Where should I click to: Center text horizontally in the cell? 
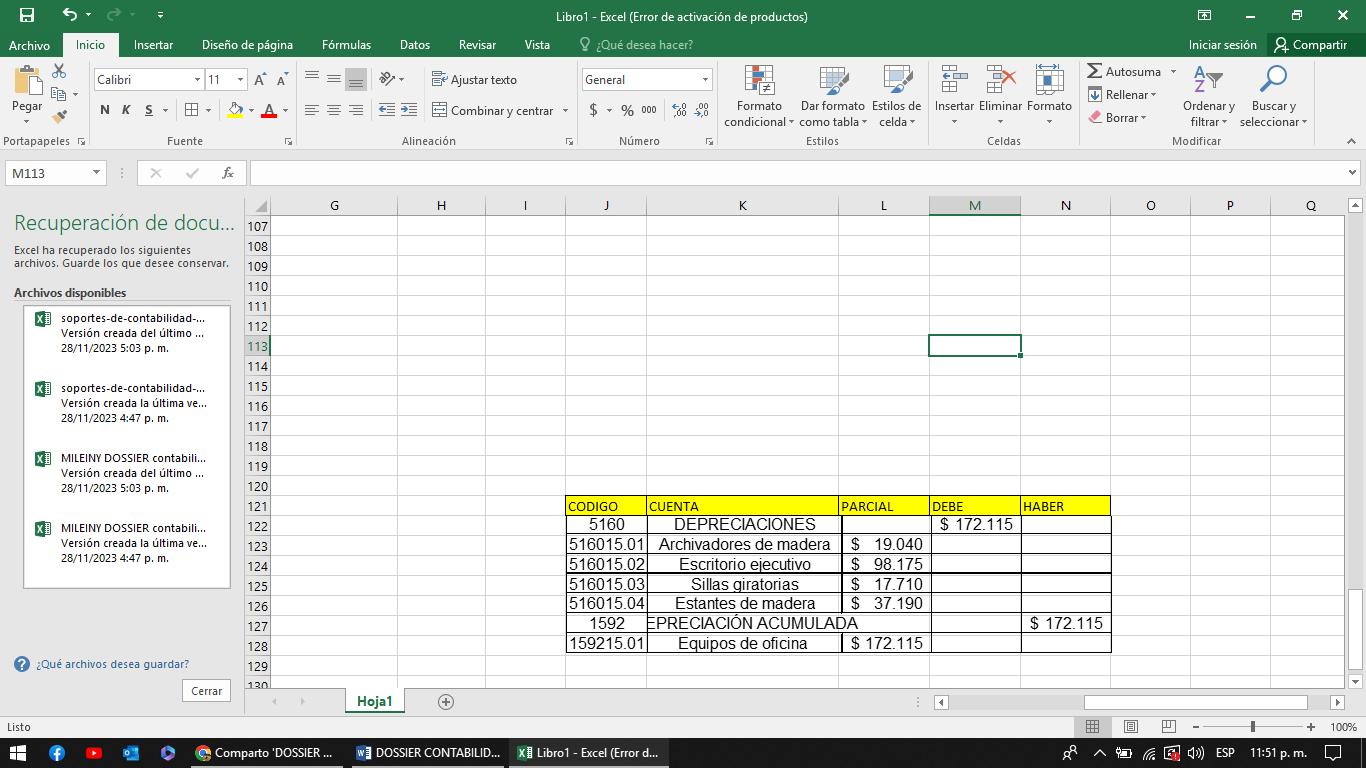tap(333, 110)
